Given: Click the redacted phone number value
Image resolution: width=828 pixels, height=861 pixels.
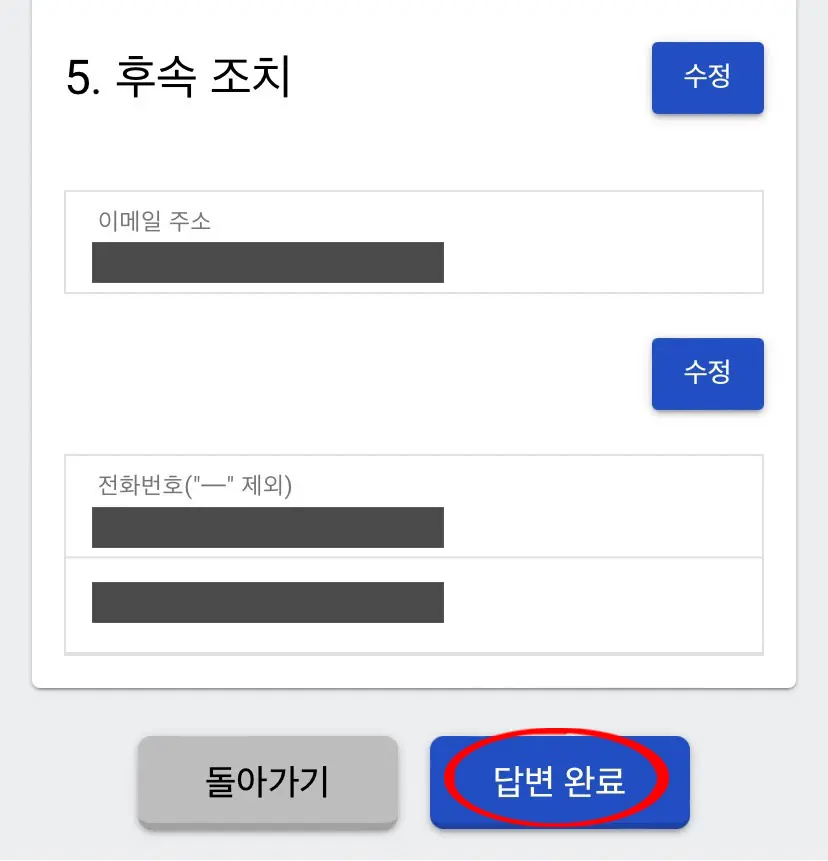Looking at the screenshot, I should click(267, 527).
